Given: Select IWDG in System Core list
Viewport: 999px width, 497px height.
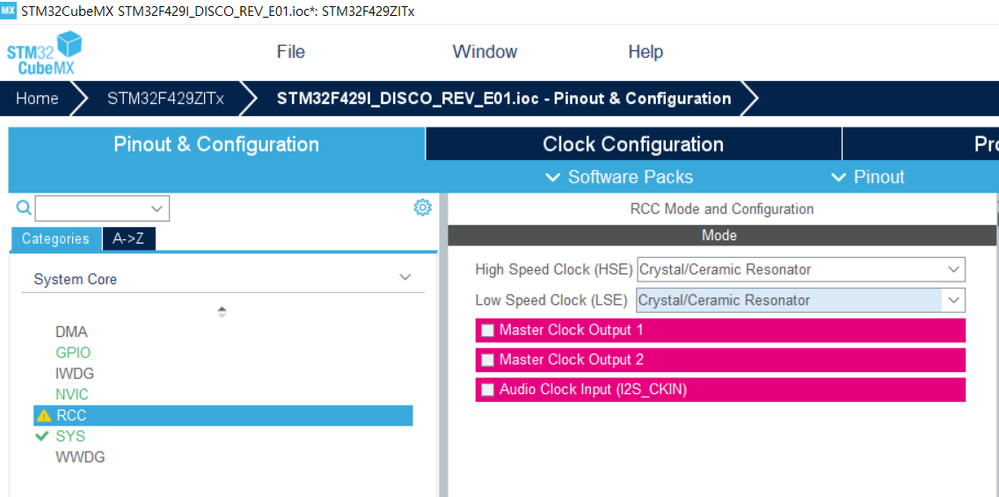Looking at the screenshot, I should coord(75,373).
